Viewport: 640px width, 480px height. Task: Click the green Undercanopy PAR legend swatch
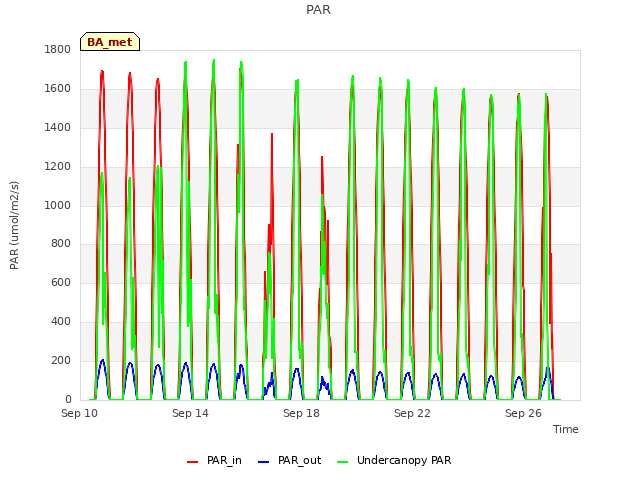coord(343,462)
